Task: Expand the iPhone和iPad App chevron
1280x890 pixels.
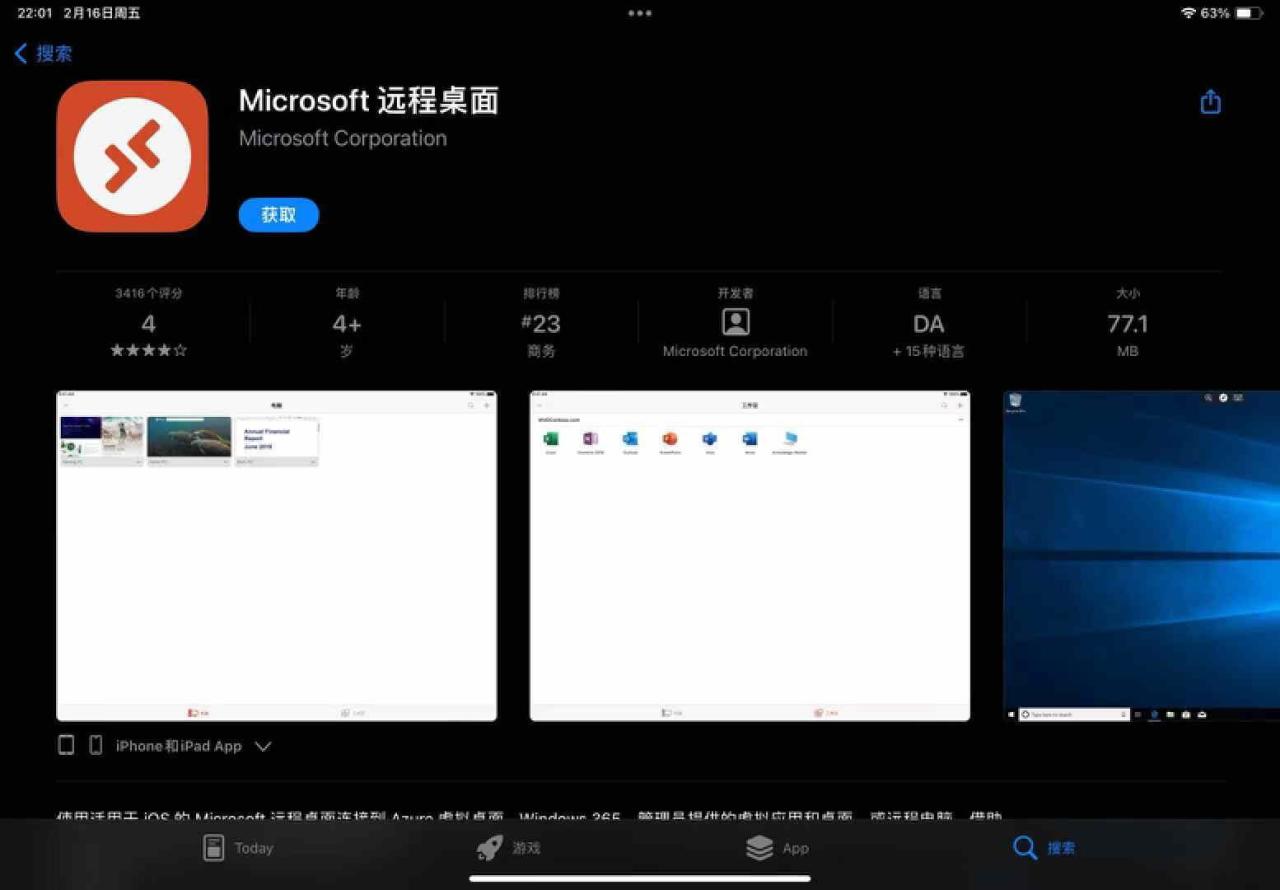Action: pyautogui.click(x=263, y=746)
